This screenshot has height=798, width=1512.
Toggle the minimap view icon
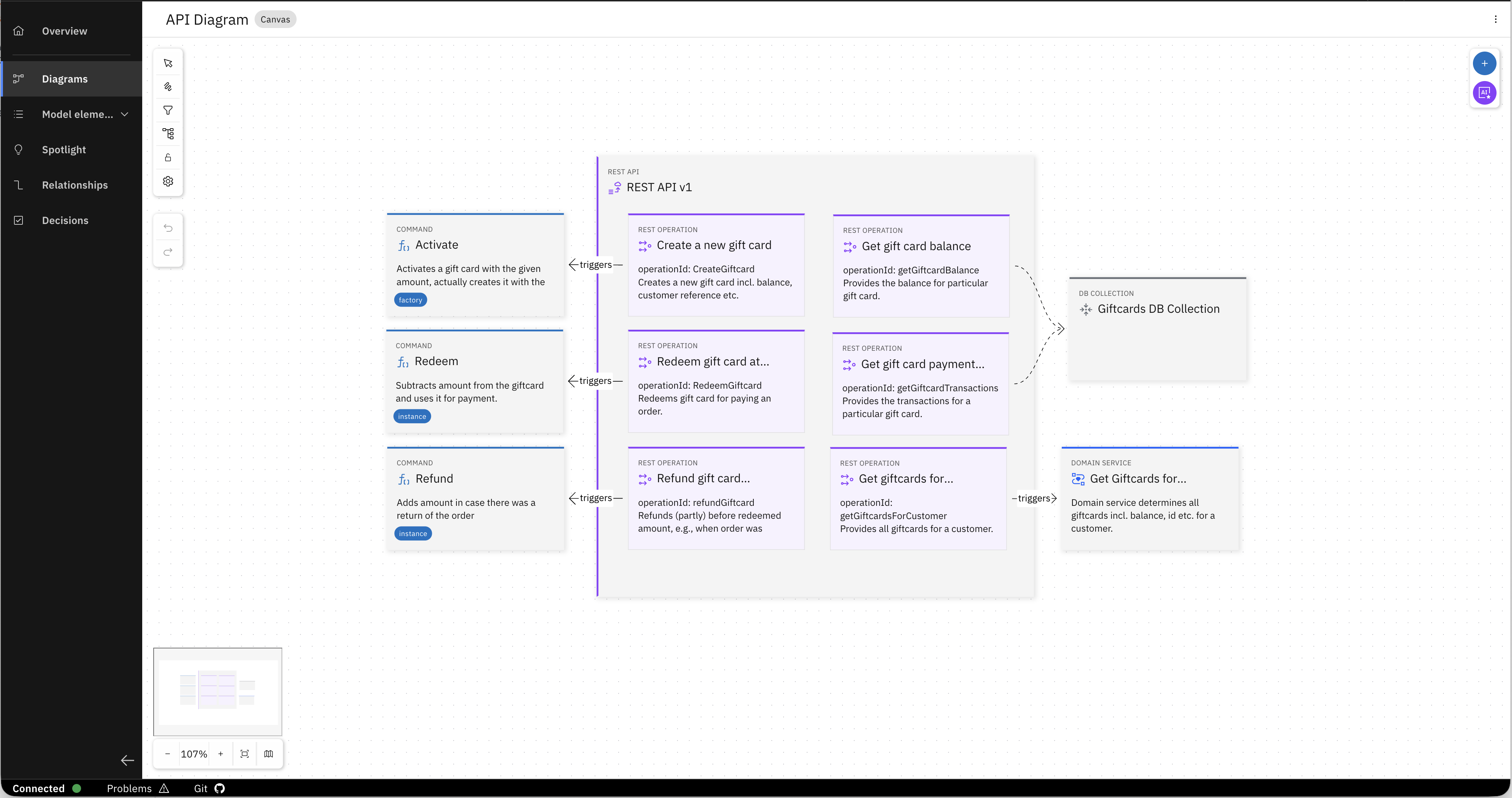269,753
